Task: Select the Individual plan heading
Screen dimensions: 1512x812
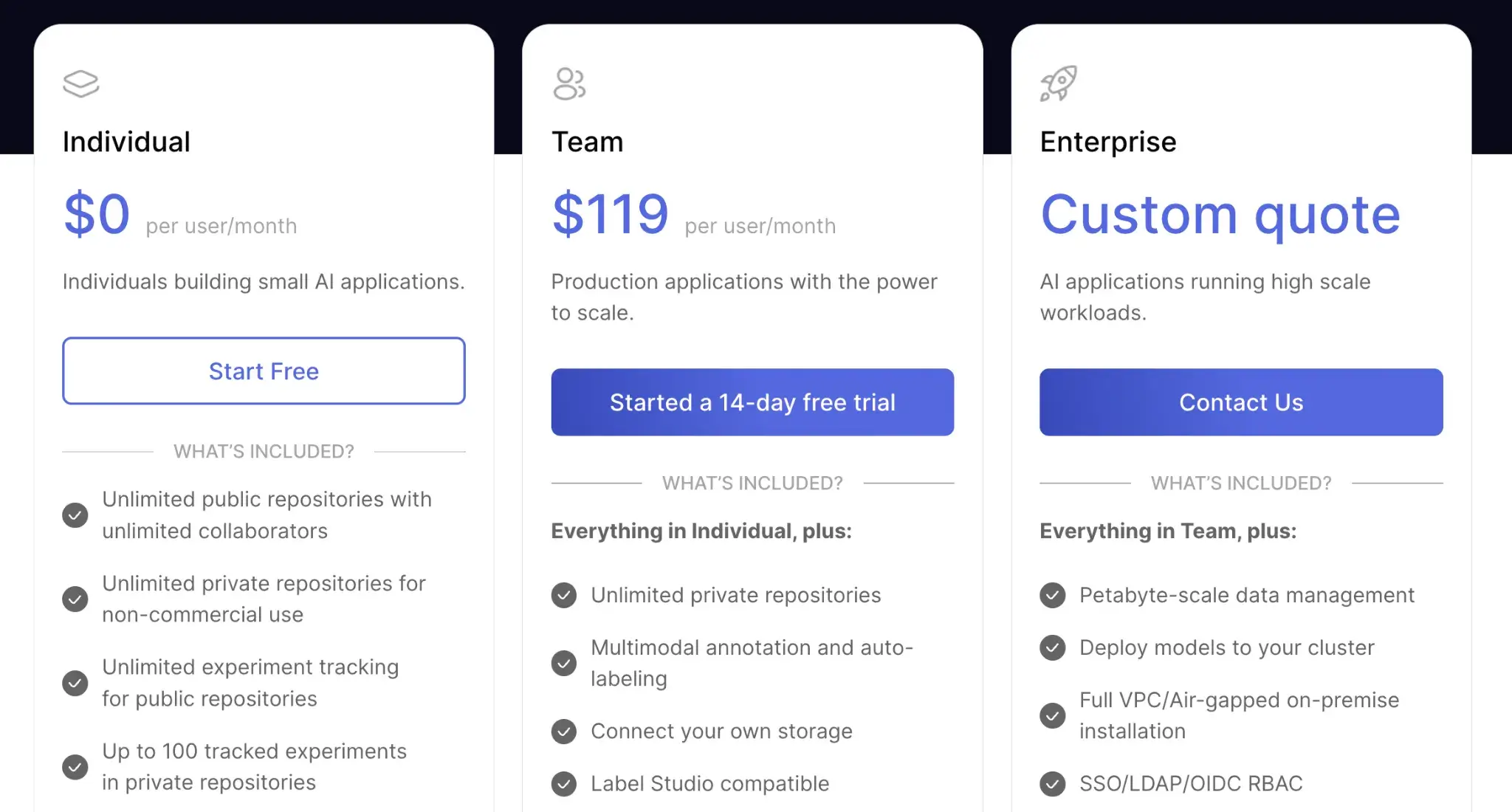Action: point(126,142)
